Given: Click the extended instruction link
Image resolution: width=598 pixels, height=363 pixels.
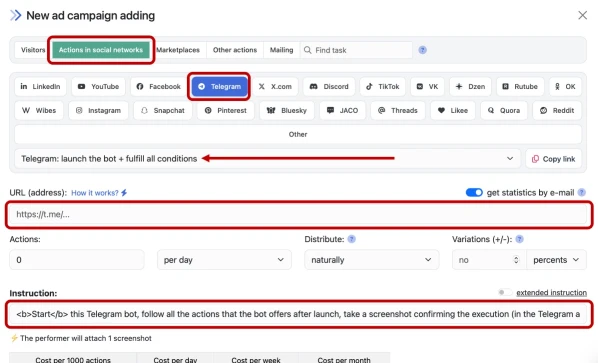Looking at the screenshot, I should [x=551, y=292].
